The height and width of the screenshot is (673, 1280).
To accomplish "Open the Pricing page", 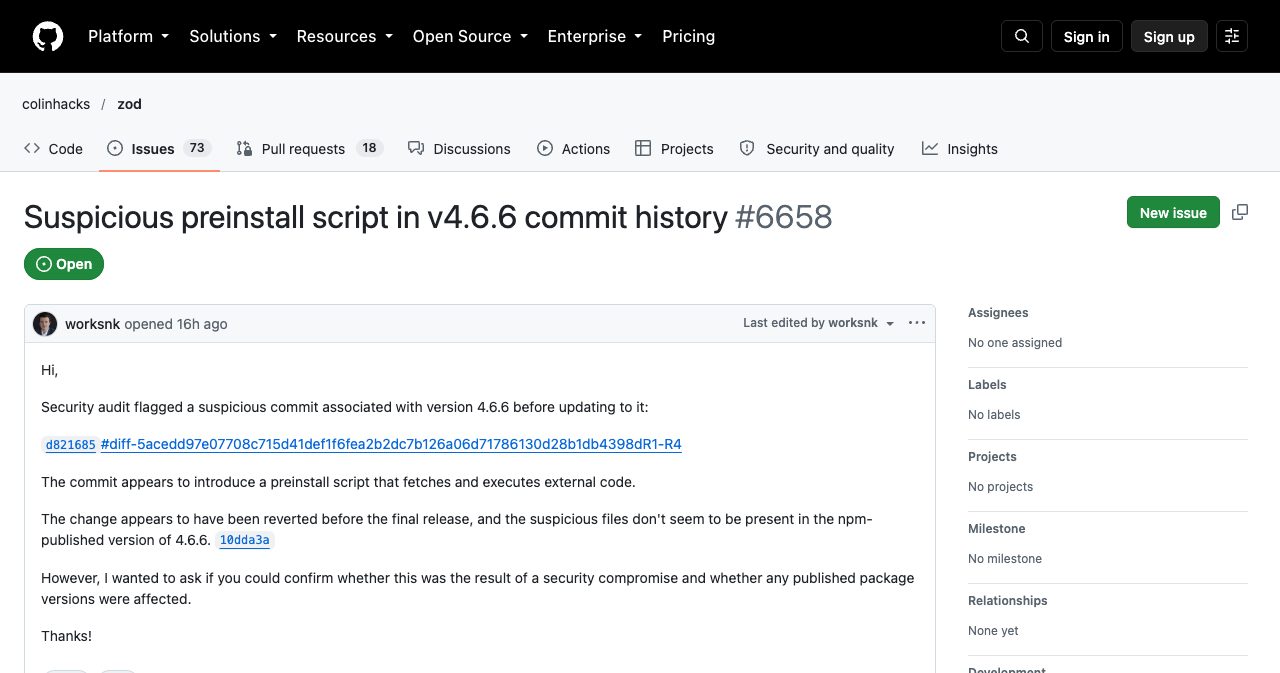I will 689,36.
